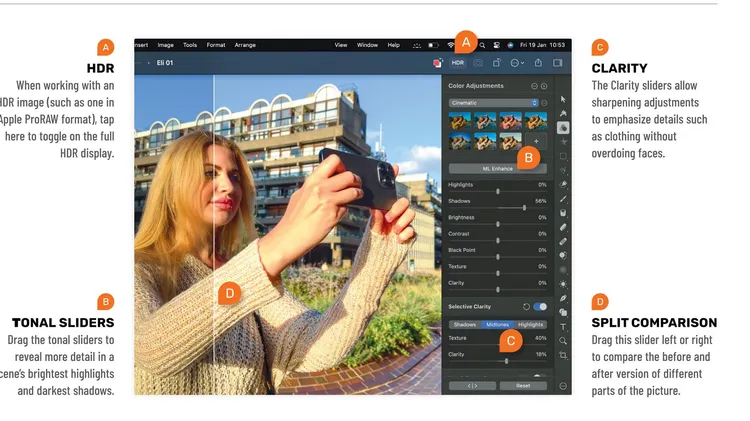Image resolution: width=750 pixels, height=421 pixels.
Task: Select the Paint brush tool
Action: point(563,199)
